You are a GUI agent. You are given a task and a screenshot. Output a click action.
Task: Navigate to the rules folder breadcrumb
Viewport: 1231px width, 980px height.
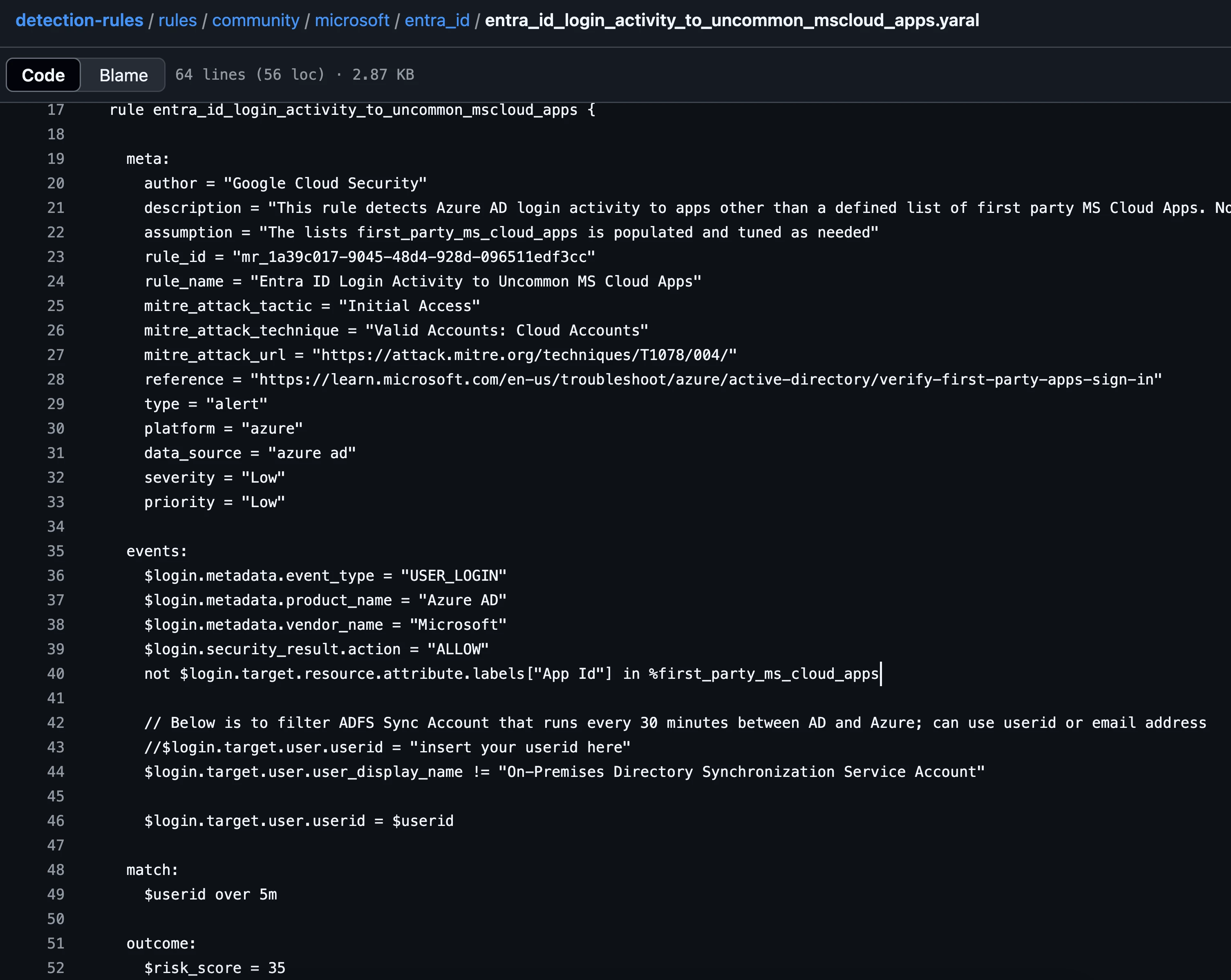pos(177,20)
